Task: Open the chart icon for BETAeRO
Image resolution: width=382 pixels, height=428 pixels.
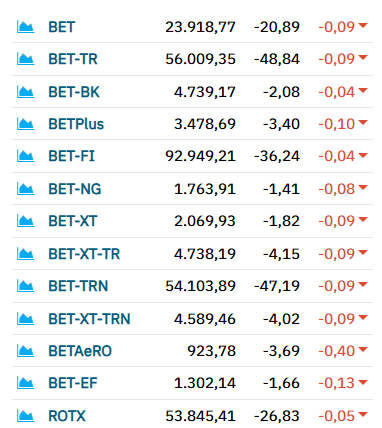Action: click(x=25, y=351)
